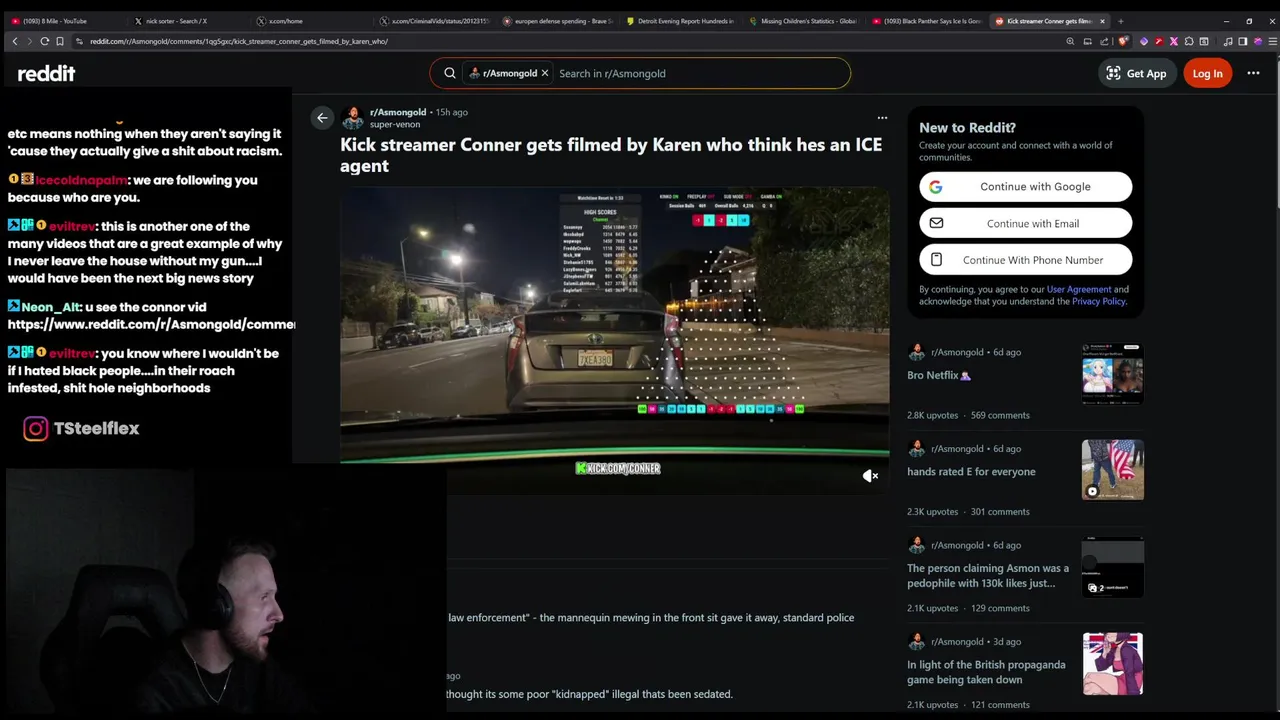The height and width of the screenshot is (720, 1280).
Task: Click the kick.com/conner label under the video
Action: [x=618, y=468]
